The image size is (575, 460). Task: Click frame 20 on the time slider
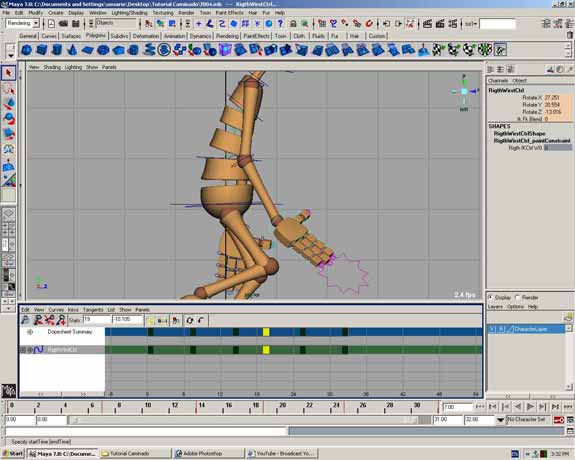click(282, 406)
